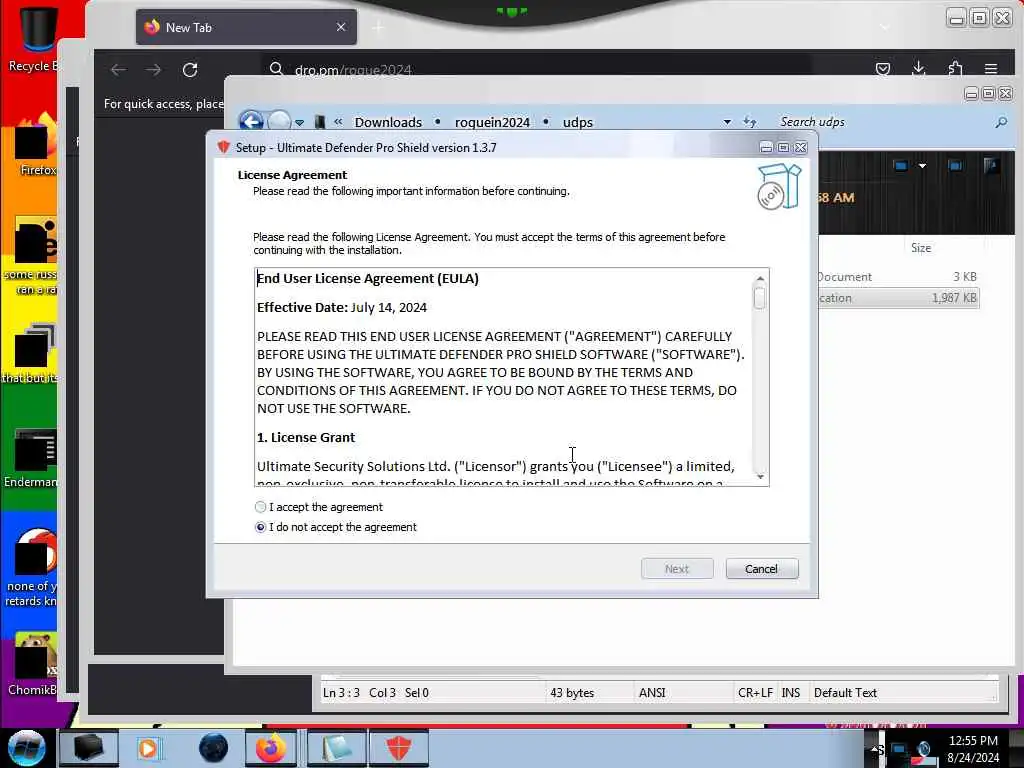Image resolution: width=1024 pixels, height=768 pixels.
Task: Click Explorer back arrow button
Action: [x=251, y=121]
